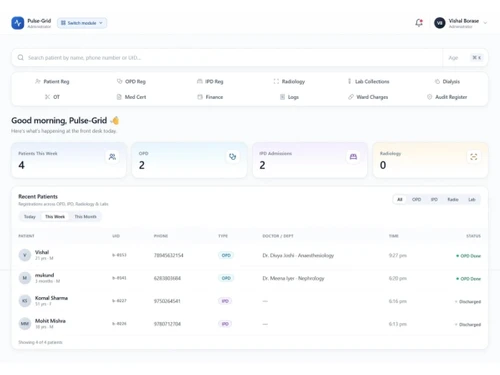Click patient name Vishal

tap(42, 252)
